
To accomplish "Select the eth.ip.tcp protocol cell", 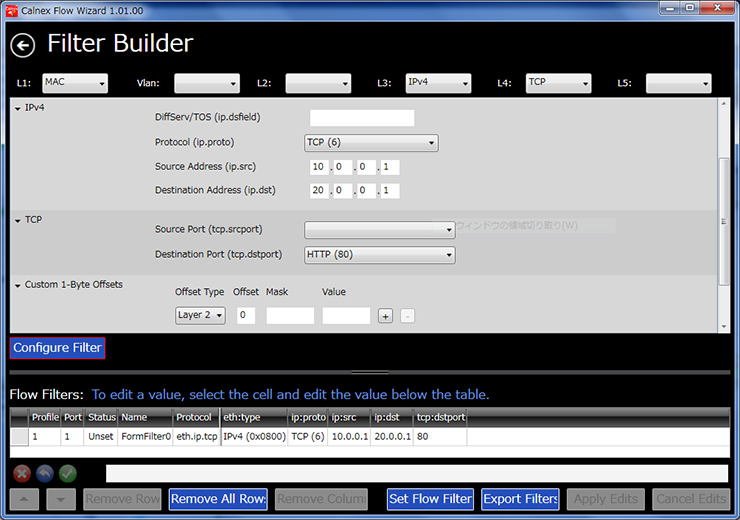I will (196, 436).
